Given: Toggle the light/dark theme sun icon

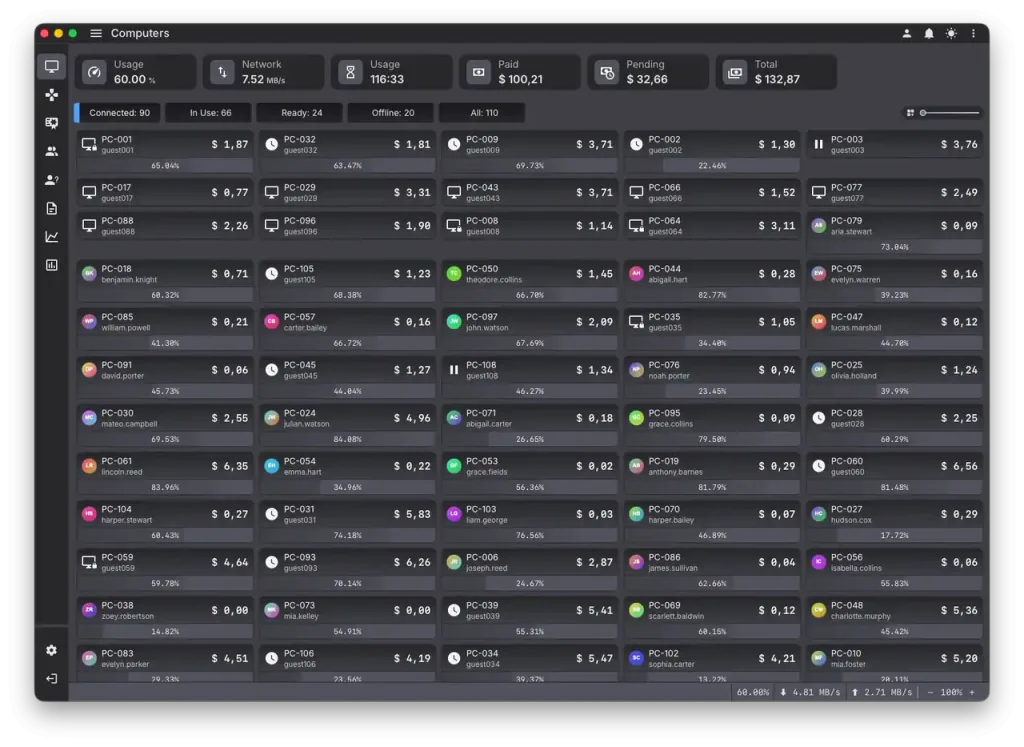Looking at the screenshot, I should pyautogui.click(x=951, y=33).
